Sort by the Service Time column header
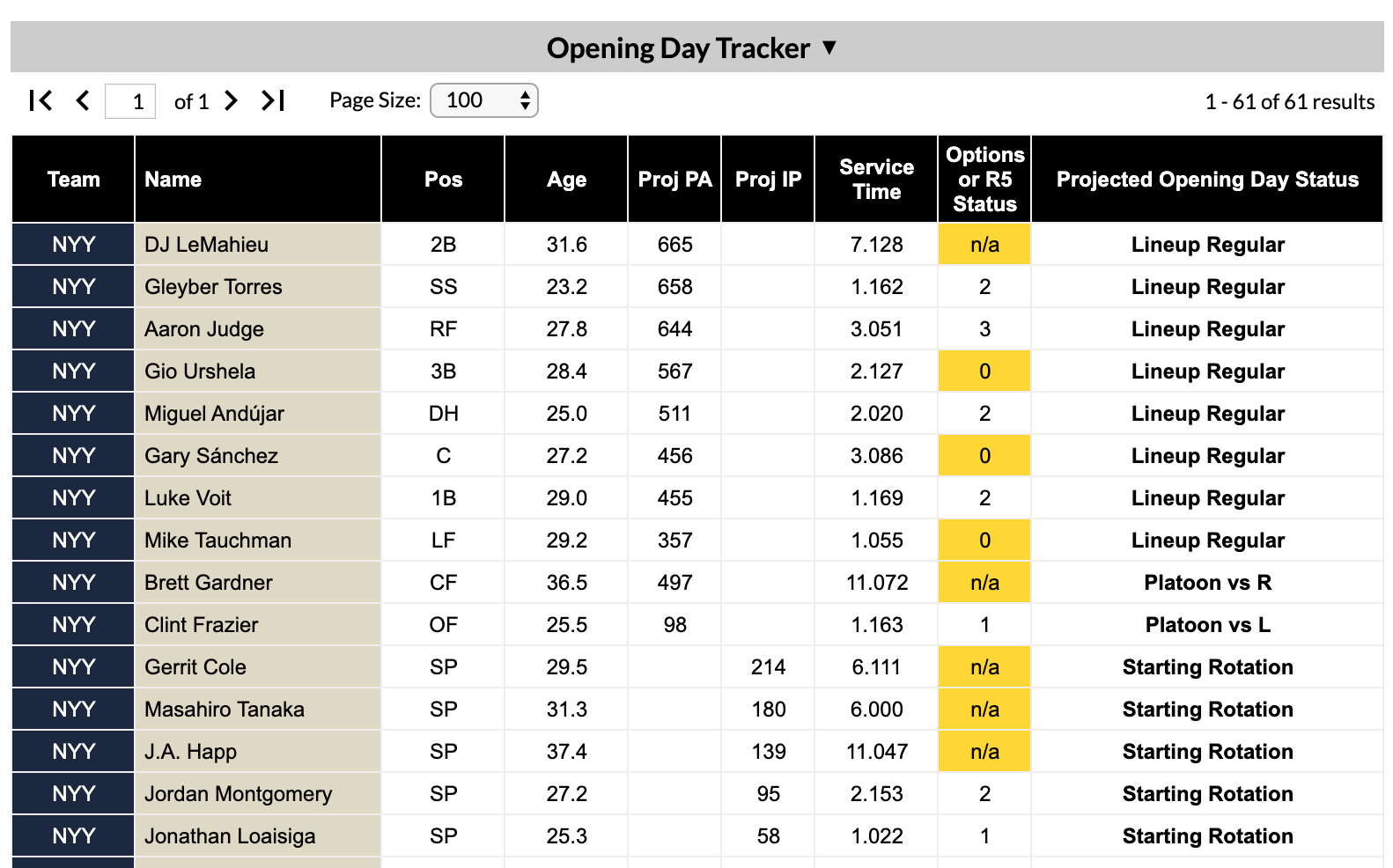This screenshot has width=1393, height=868. (x=875, y=179)
